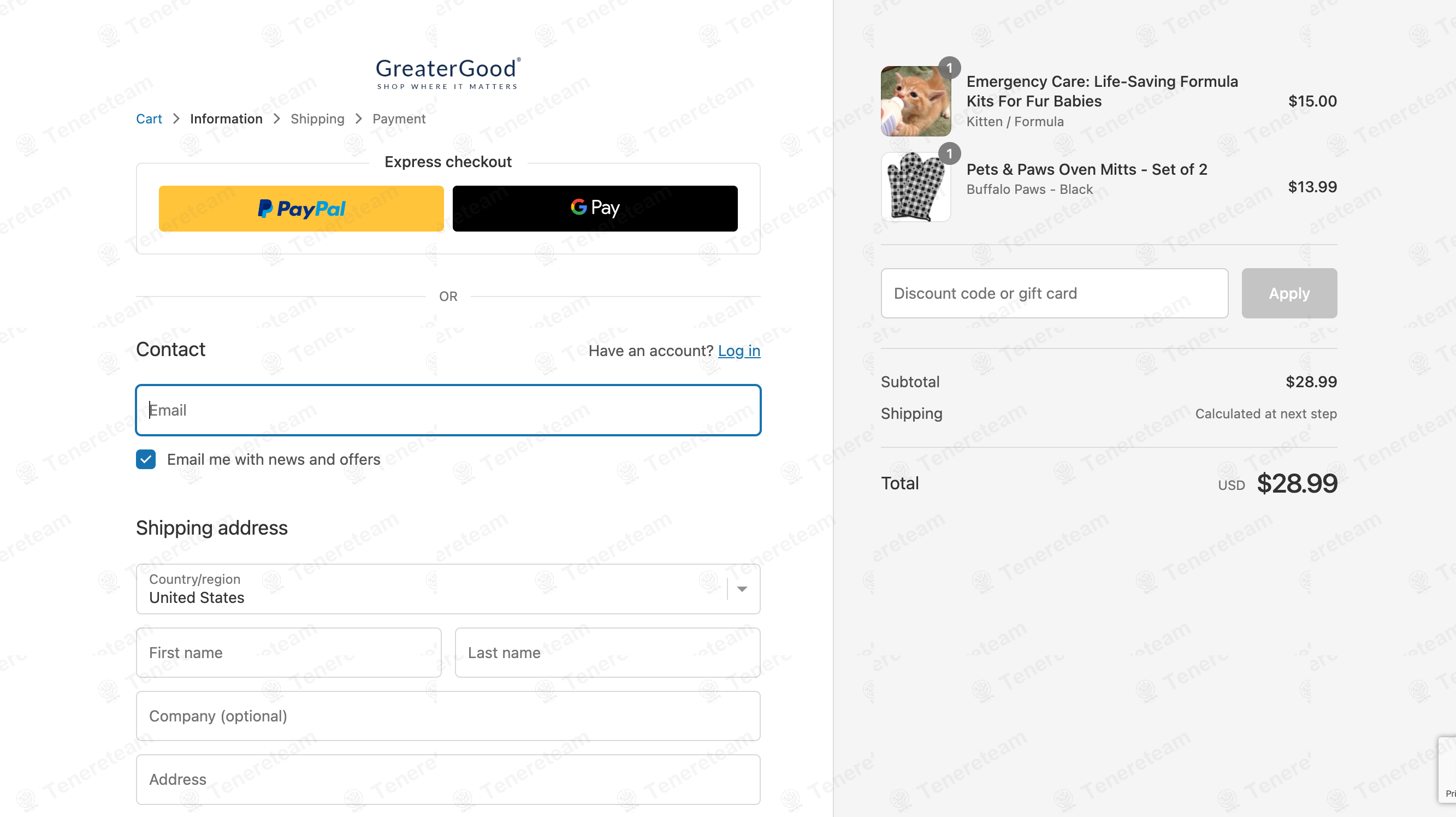Click the oven mitts quantity badge

950,154
